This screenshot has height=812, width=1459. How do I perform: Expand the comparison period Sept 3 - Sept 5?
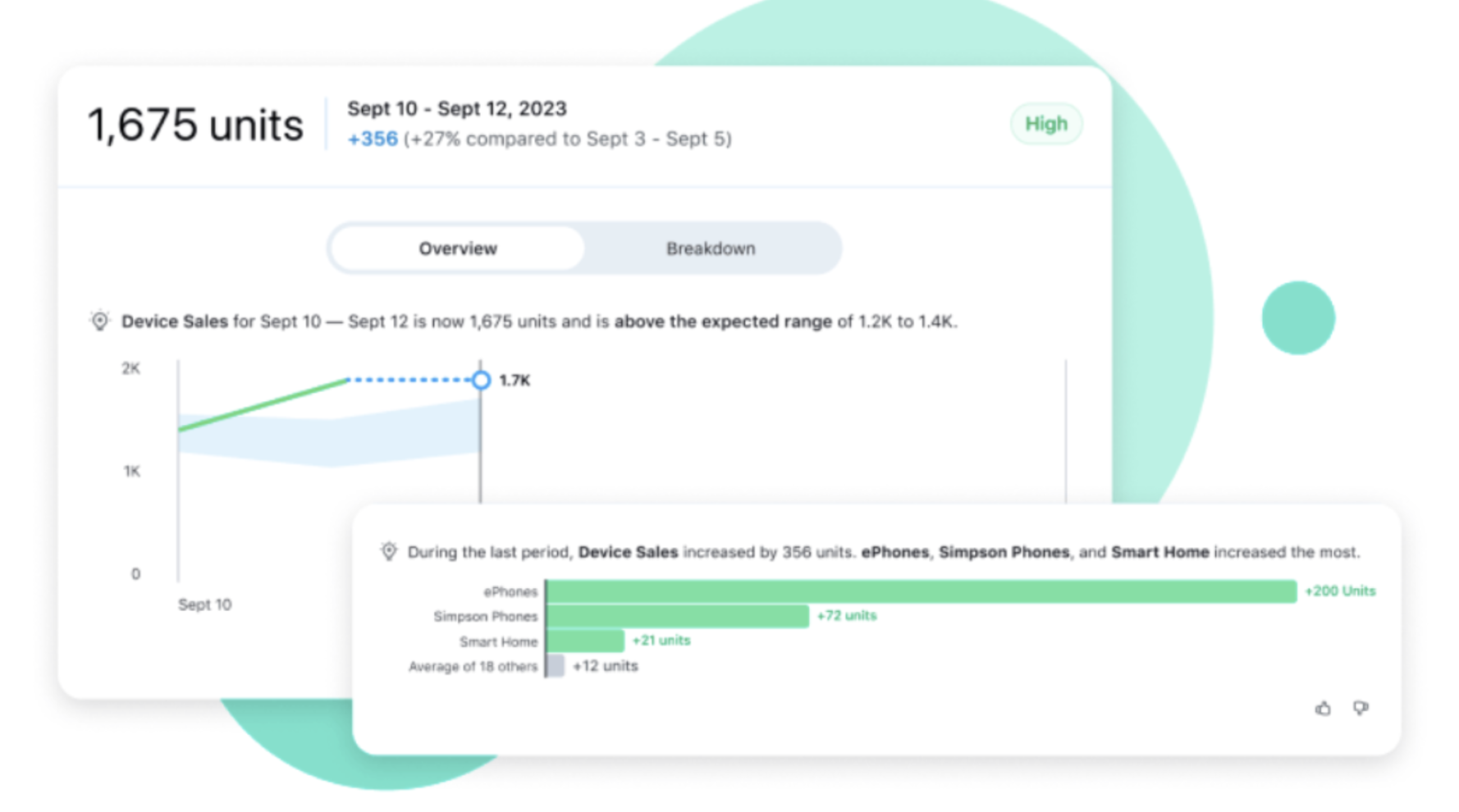tap(658, 139)
